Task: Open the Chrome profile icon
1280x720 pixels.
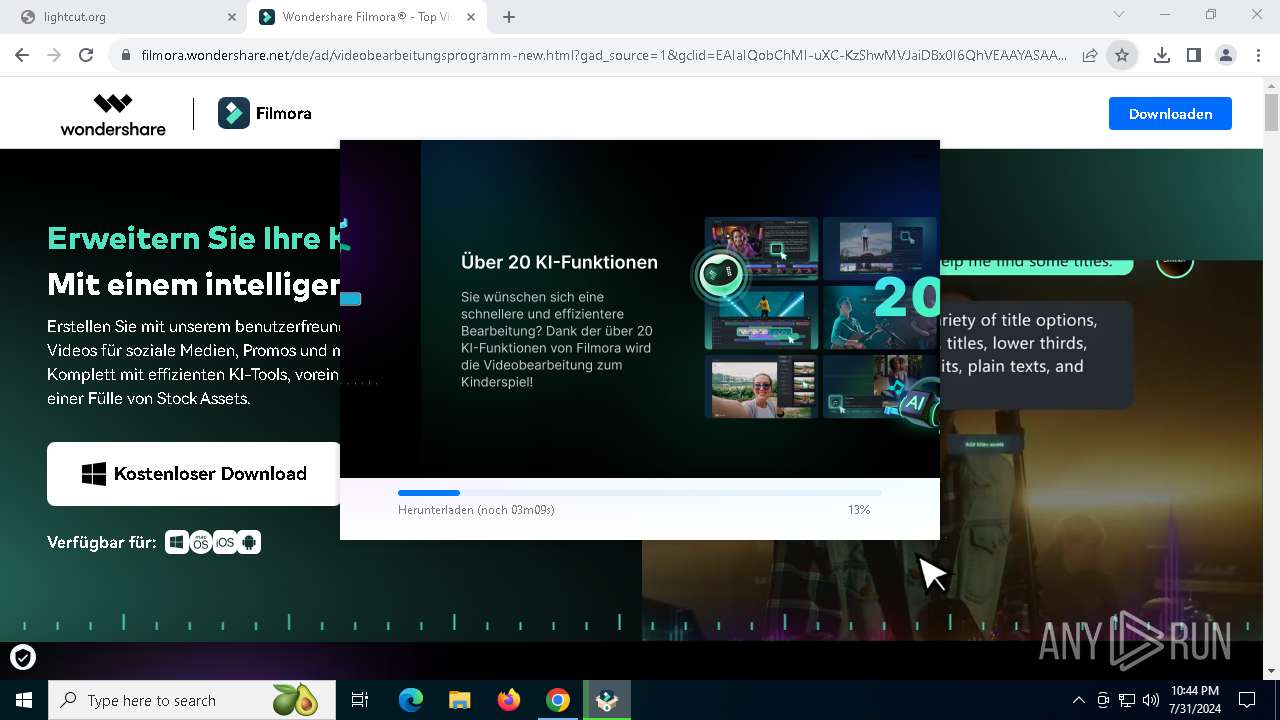Action: click(x=1225, y=55)
